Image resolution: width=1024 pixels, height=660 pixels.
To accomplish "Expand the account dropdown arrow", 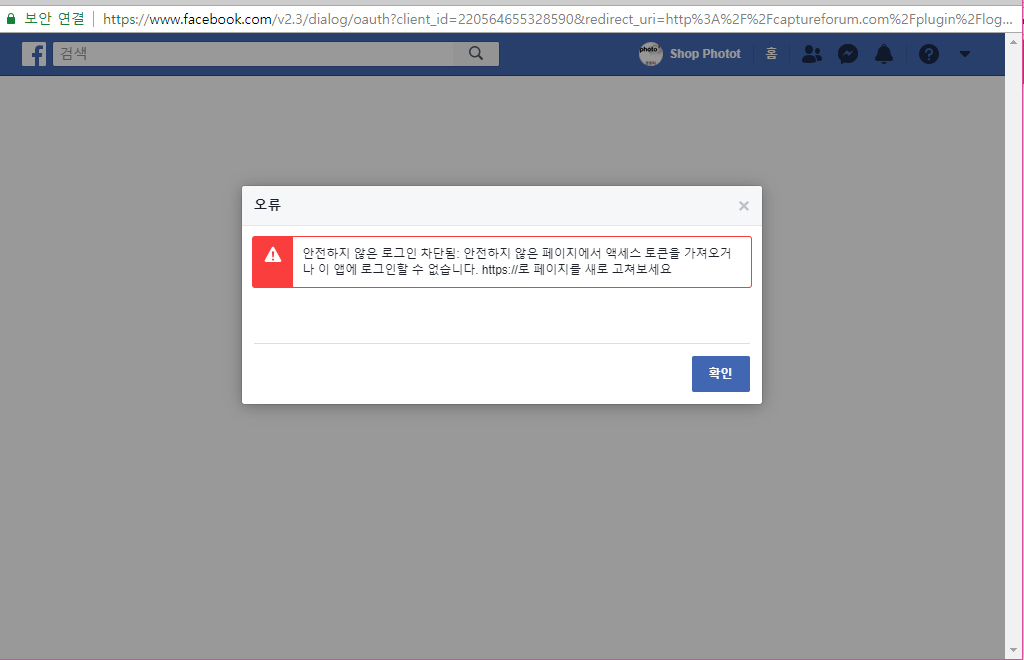I will (x=965, y=54).
